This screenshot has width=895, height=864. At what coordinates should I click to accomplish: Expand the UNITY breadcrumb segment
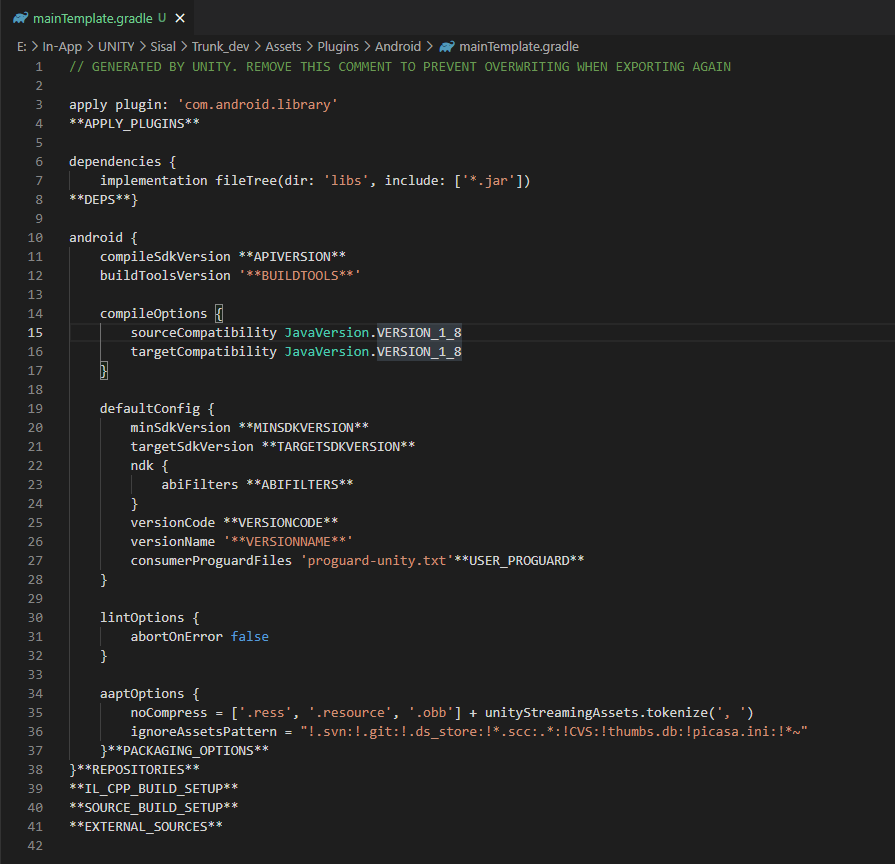pos(117,46)
